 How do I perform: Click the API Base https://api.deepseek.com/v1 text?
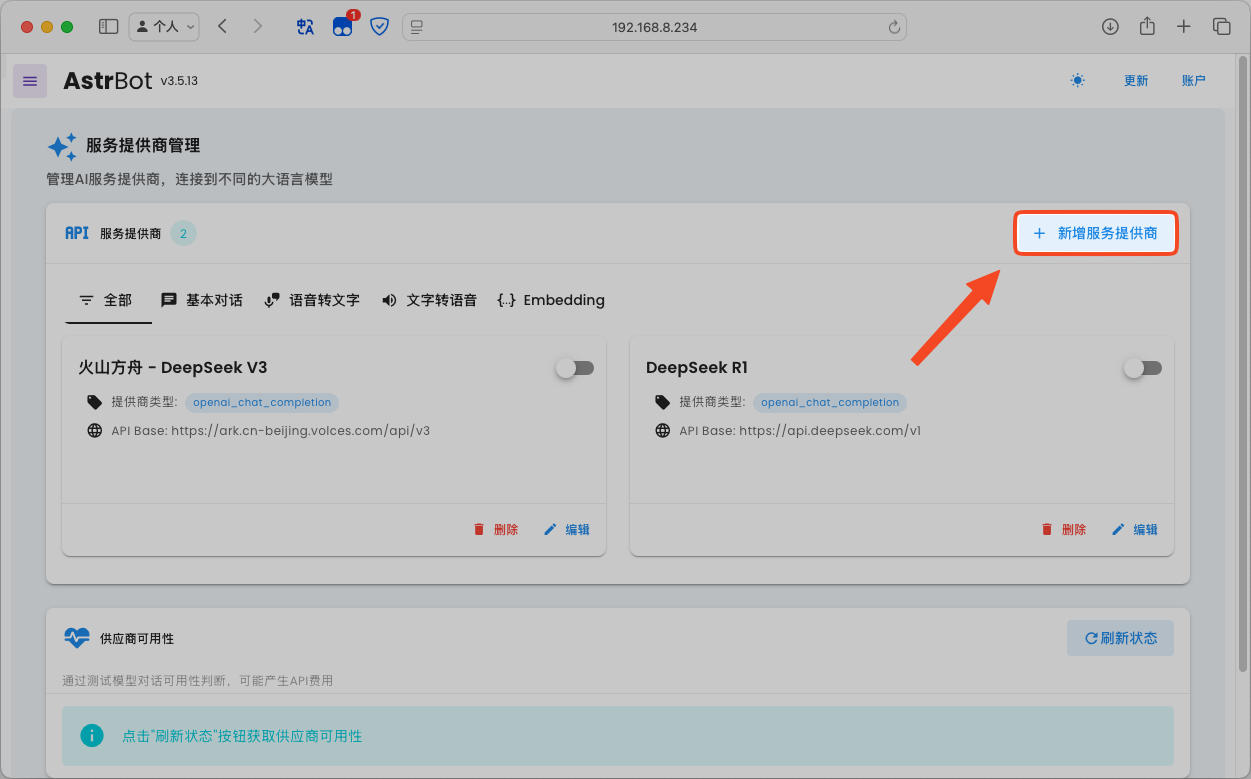point(800,431)
